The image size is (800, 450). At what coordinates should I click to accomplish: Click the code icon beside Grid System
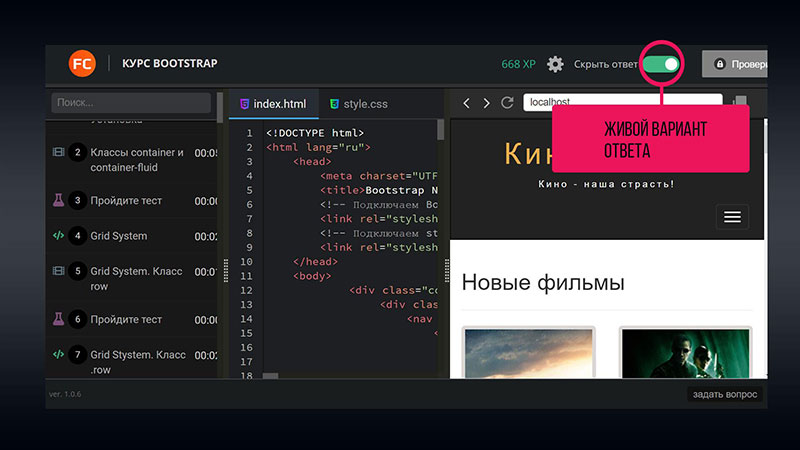pos(58,236)
